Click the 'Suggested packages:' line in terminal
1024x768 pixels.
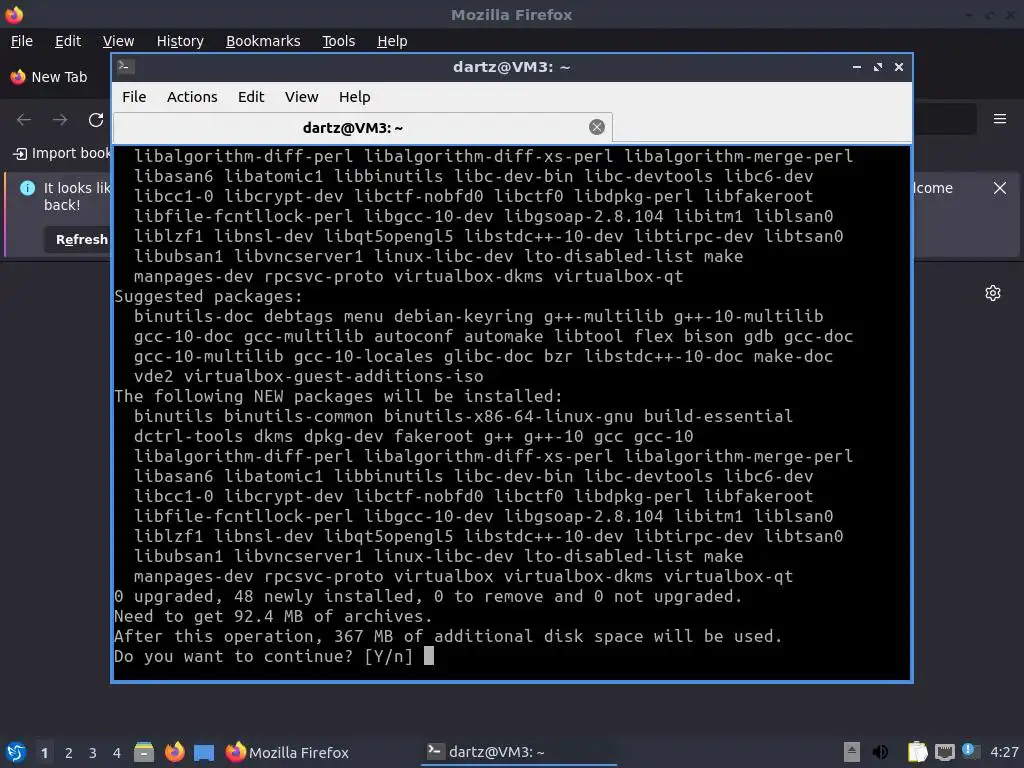208,296
